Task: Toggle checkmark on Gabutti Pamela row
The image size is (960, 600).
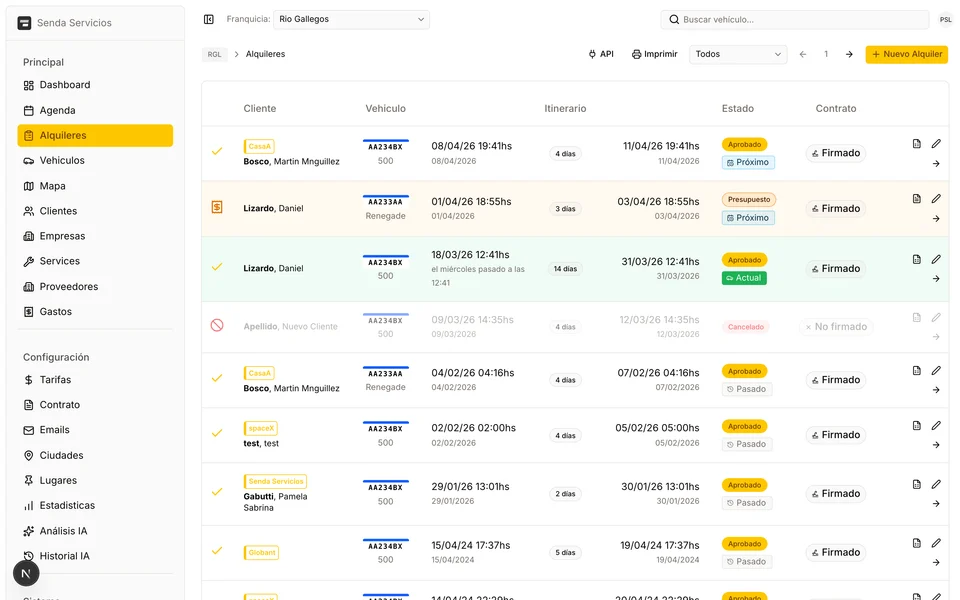Action: click(x=217, y=492)
